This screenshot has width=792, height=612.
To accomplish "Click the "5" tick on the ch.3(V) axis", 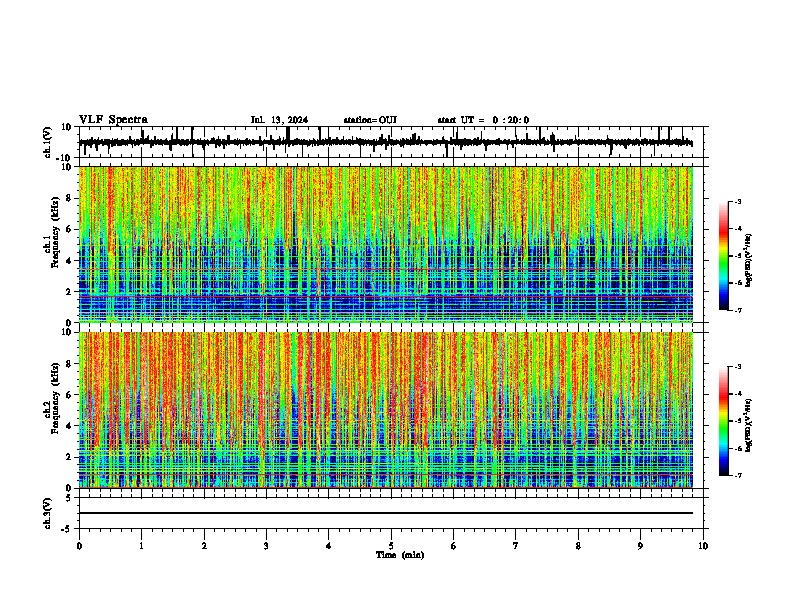I will pos(69,498).
